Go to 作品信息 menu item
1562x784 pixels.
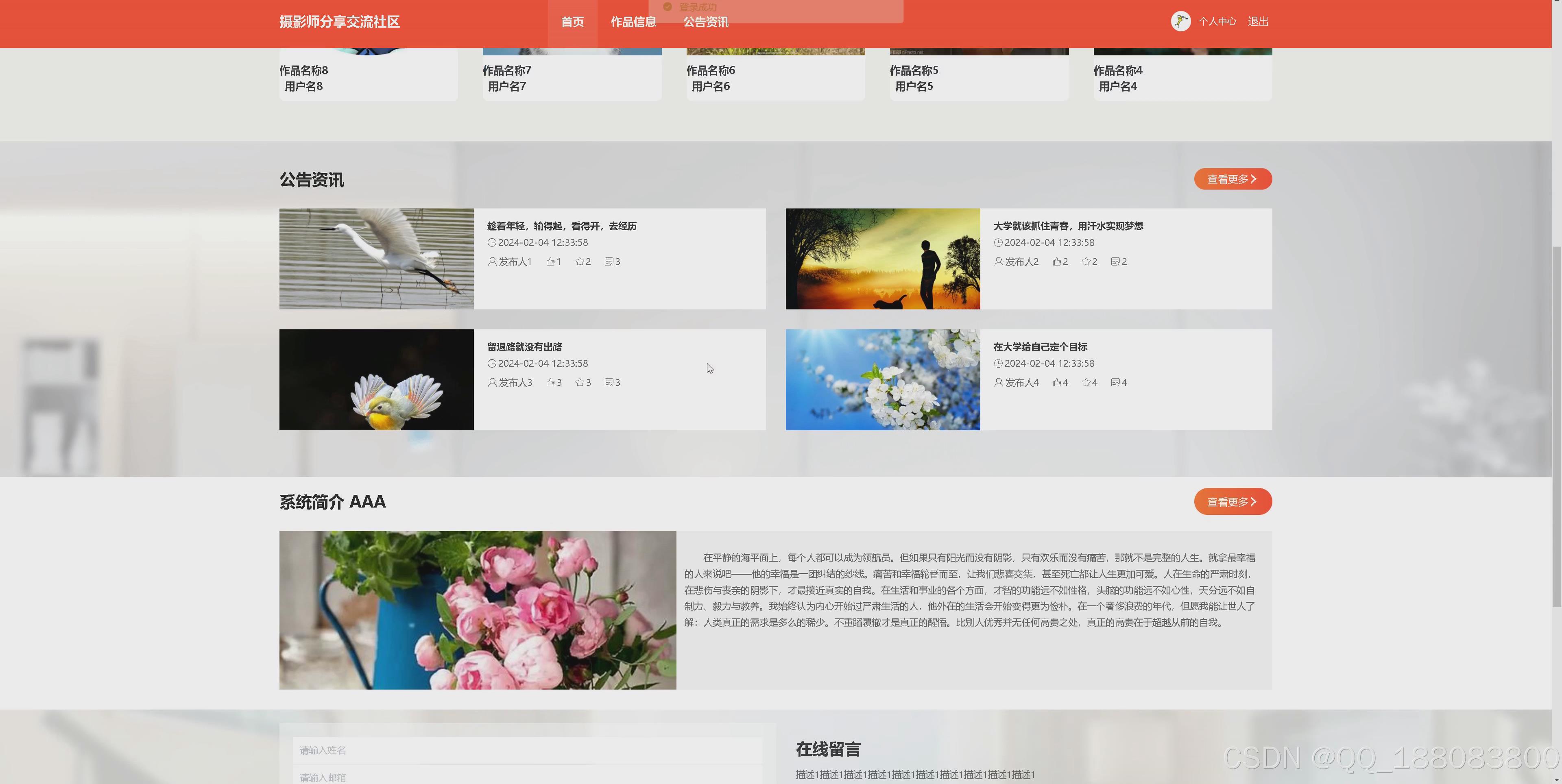633,22
